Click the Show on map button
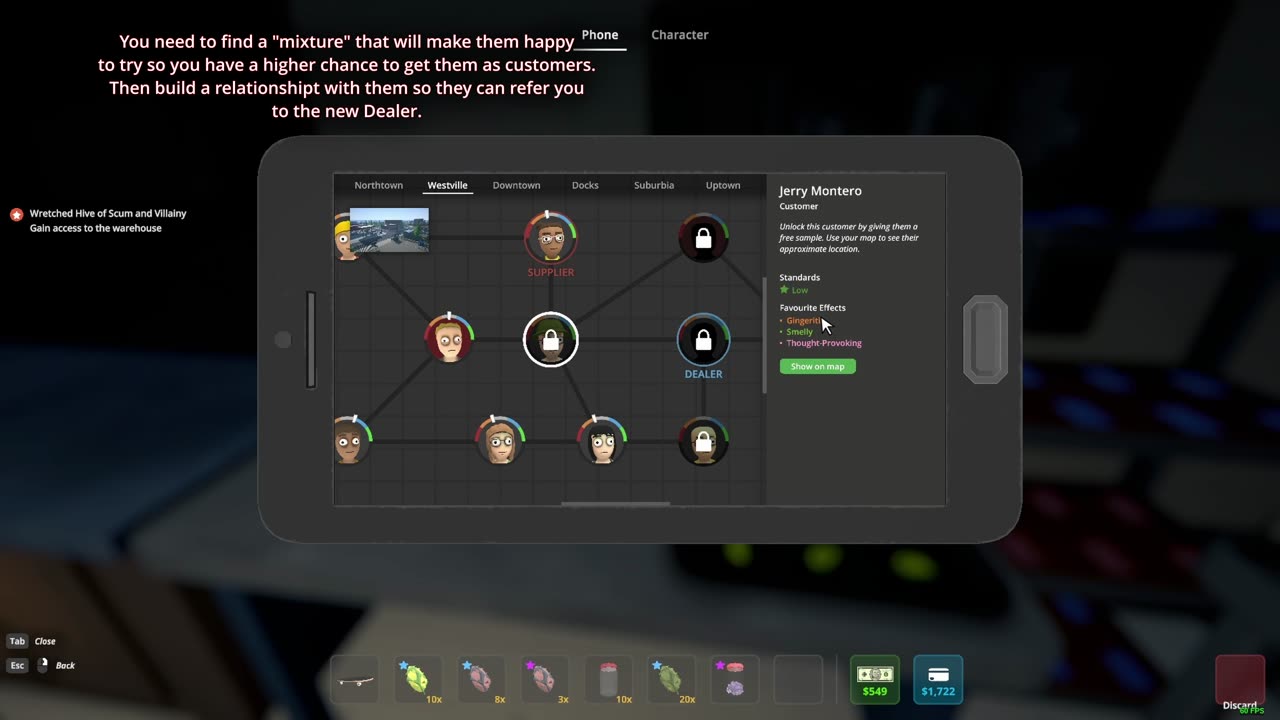This screenshot has height=720, width=1280. click(818, 366)
